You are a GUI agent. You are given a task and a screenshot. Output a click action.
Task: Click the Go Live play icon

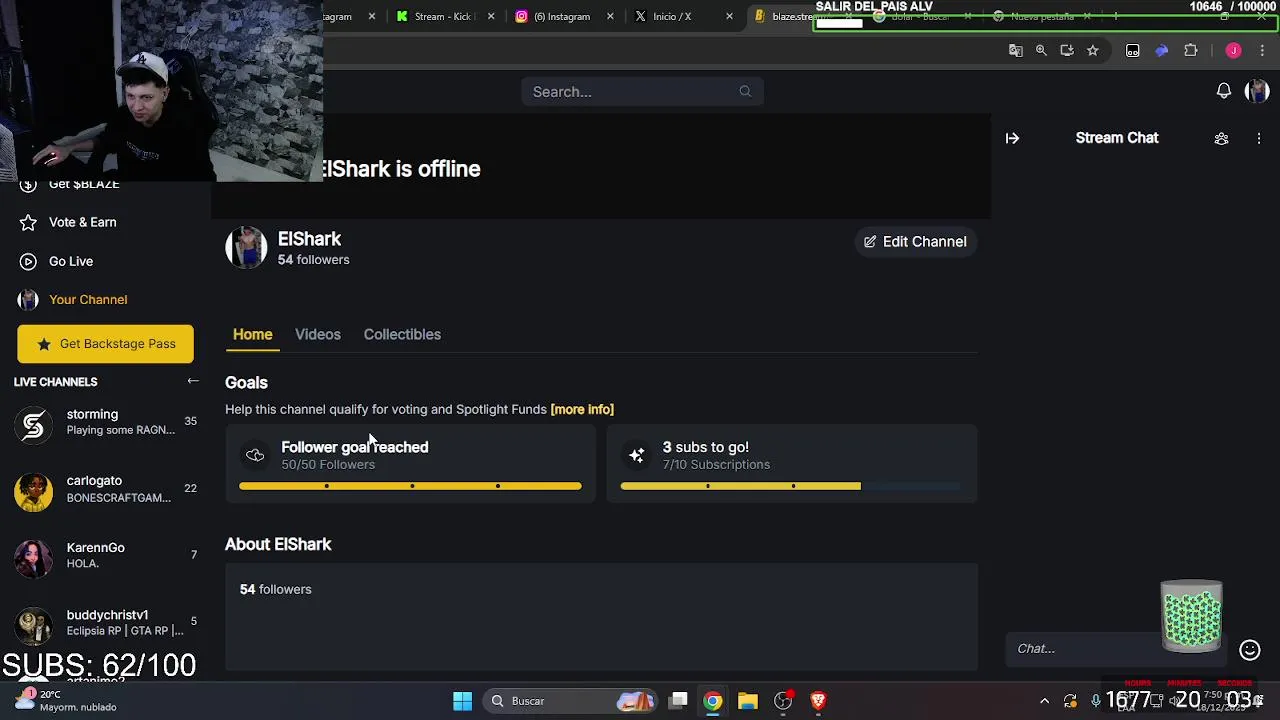[x=29, y=261]
